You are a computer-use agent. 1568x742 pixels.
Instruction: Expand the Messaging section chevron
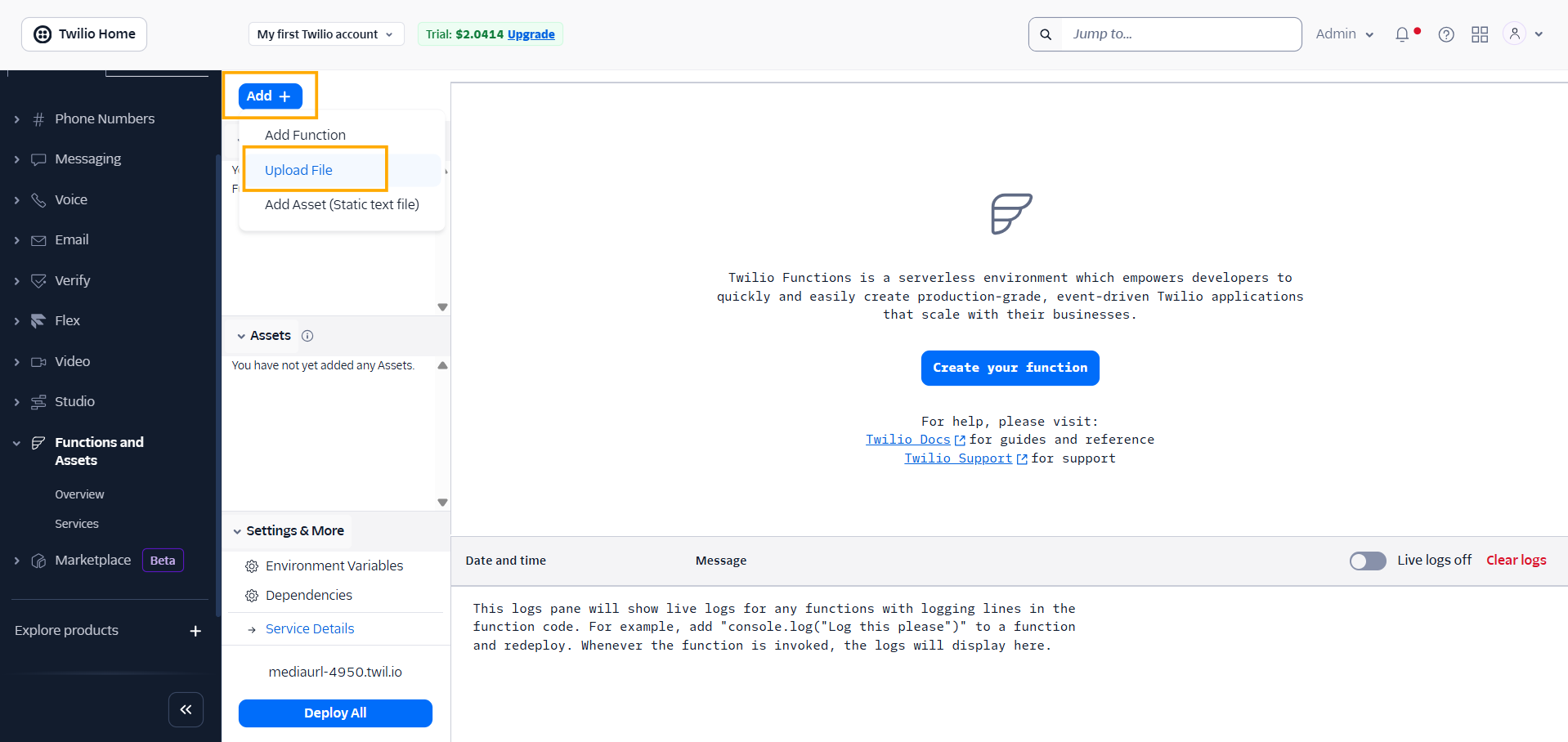(x=16, y=159)
